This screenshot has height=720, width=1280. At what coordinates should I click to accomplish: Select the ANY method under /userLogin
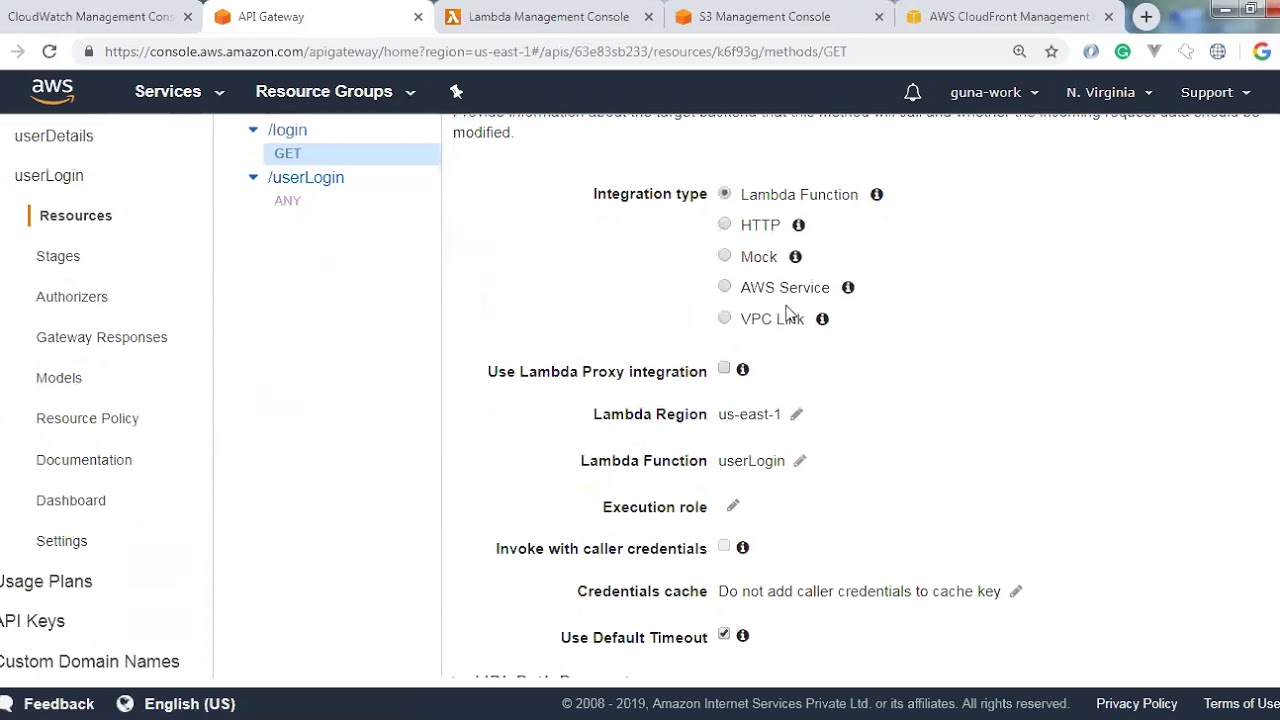tap(288, 201)
